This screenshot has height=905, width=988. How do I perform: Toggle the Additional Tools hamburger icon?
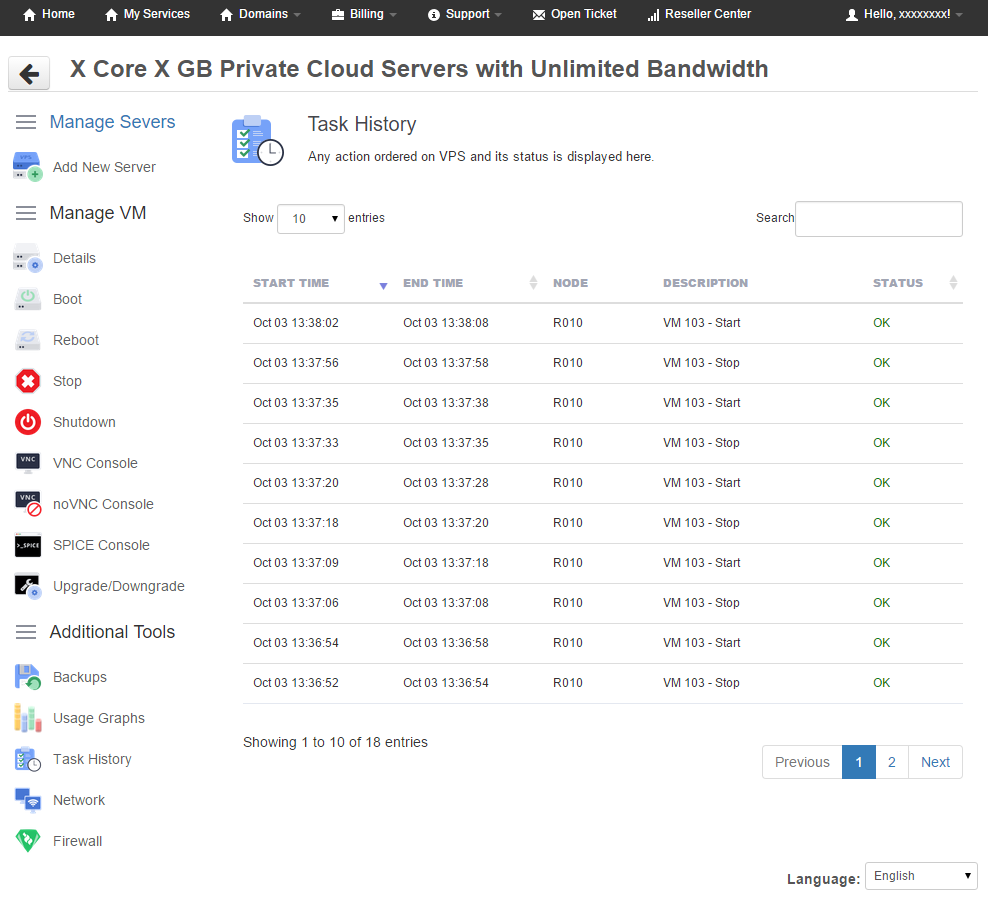tap(26, 632)
